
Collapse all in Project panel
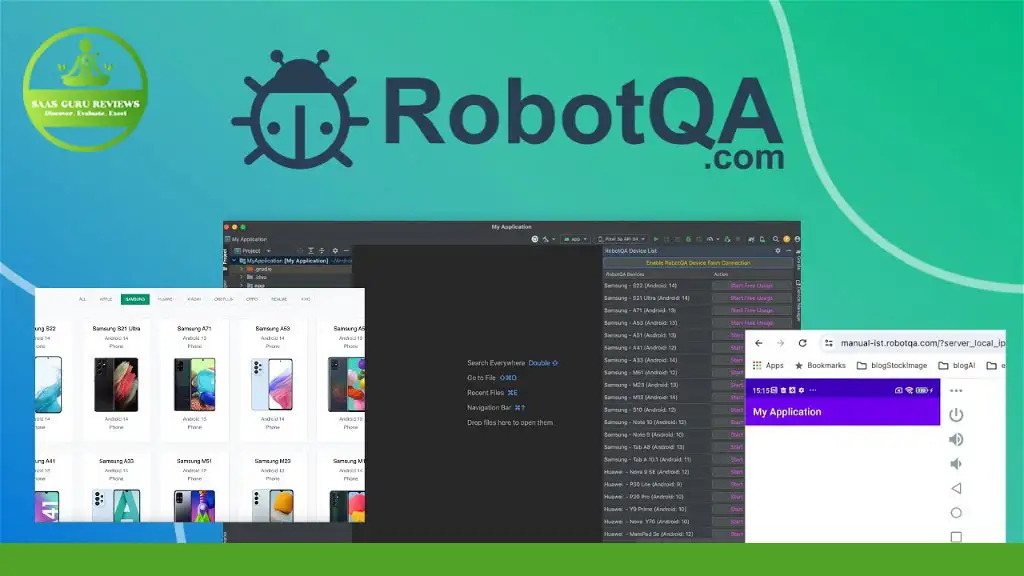point(321,251)
